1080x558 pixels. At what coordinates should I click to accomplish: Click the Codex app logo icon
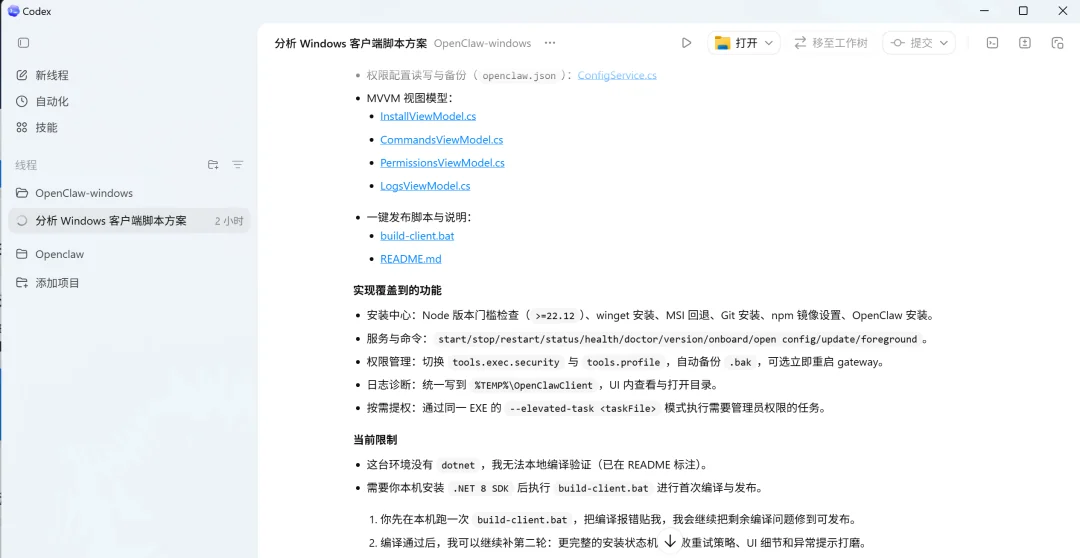tap(13, 11)
